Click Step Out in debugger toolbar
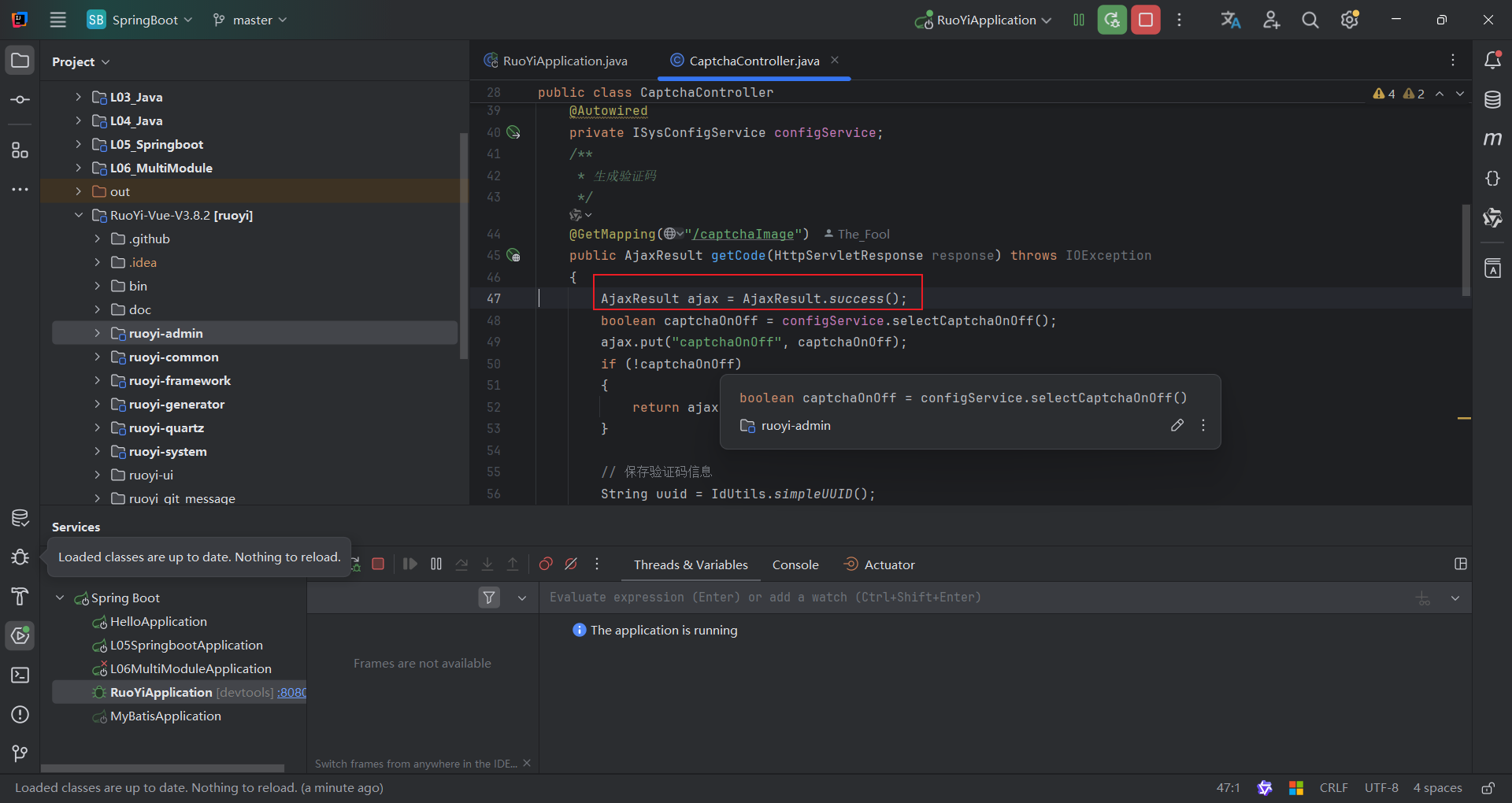This screenshot has width=1512, height=803. click(x=513, y=564)
